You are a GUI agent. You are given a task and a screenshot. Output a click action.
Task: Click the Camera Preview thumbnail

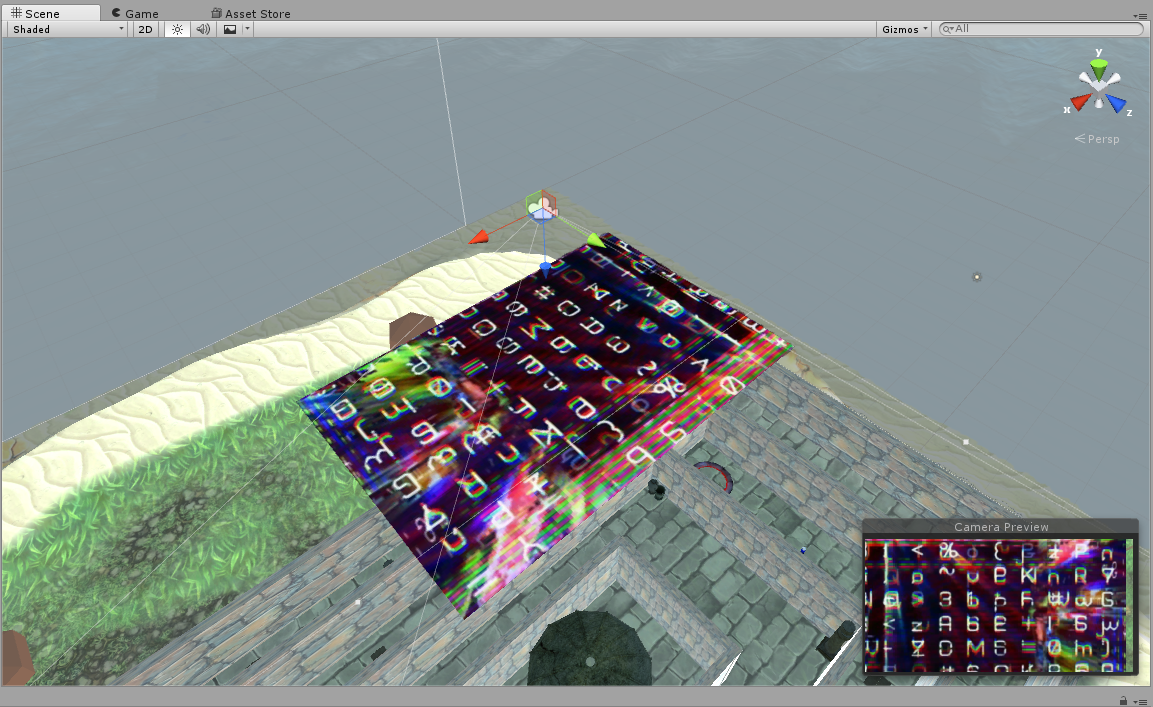(x=999, y=606)
